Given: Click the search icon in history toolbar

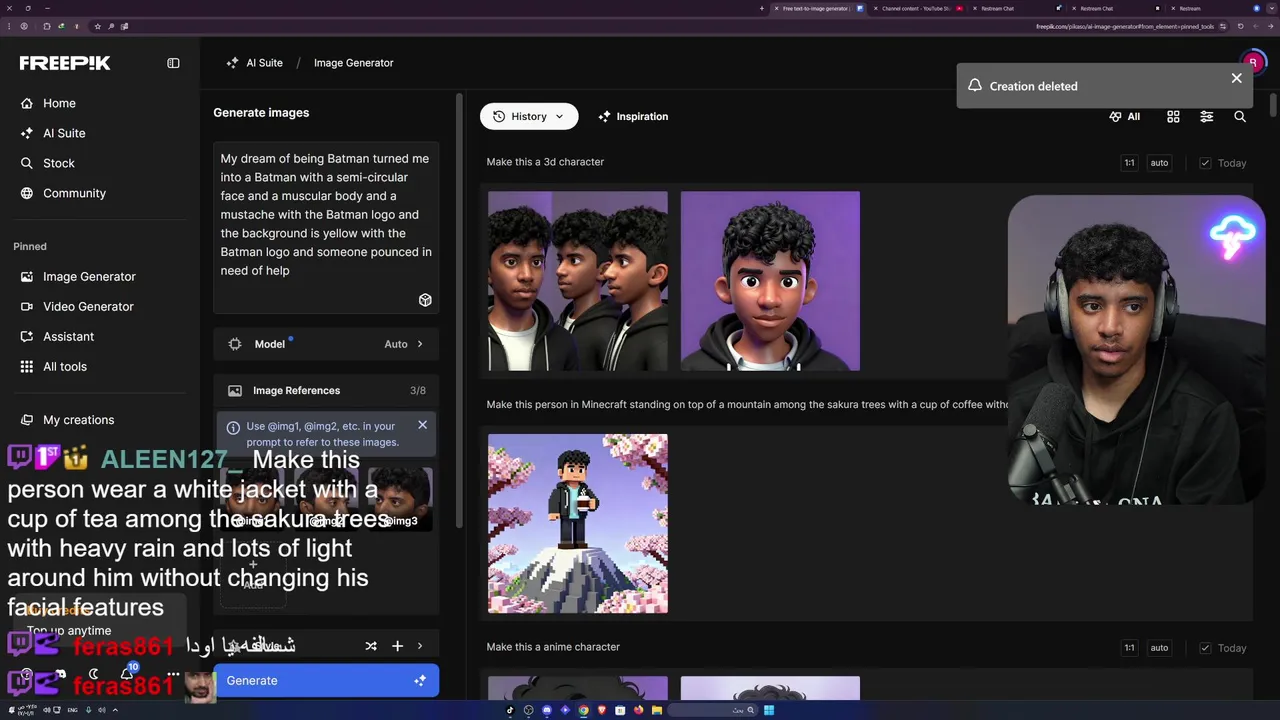Looking at the screenshot, I should click(x=1240, y=117).
